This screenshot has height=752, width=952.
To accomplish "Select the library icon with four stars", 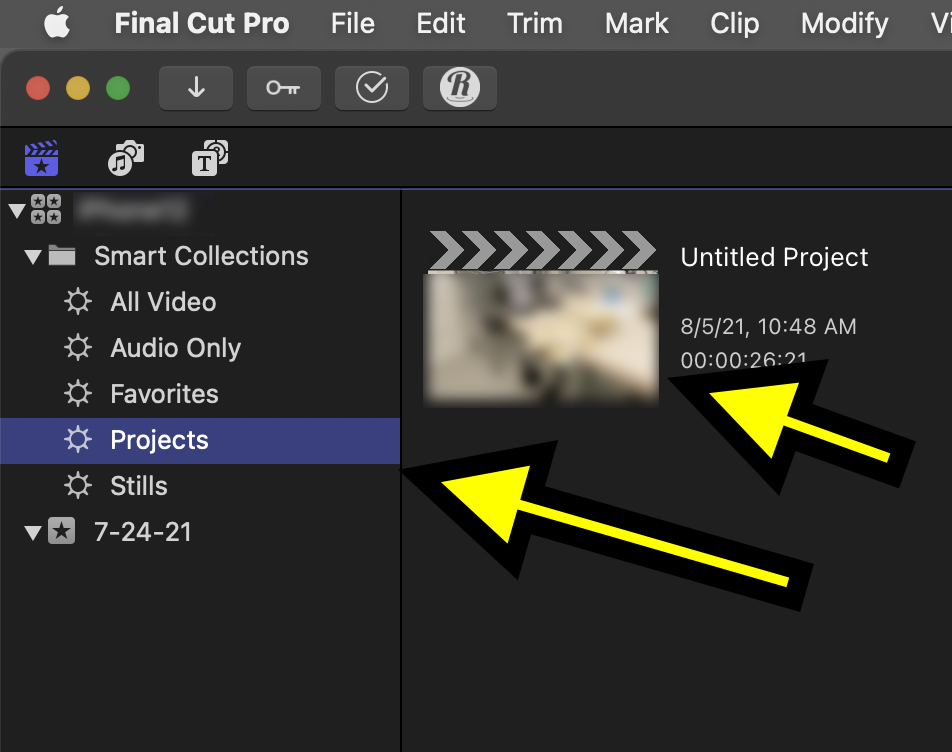I will [46, 209].
